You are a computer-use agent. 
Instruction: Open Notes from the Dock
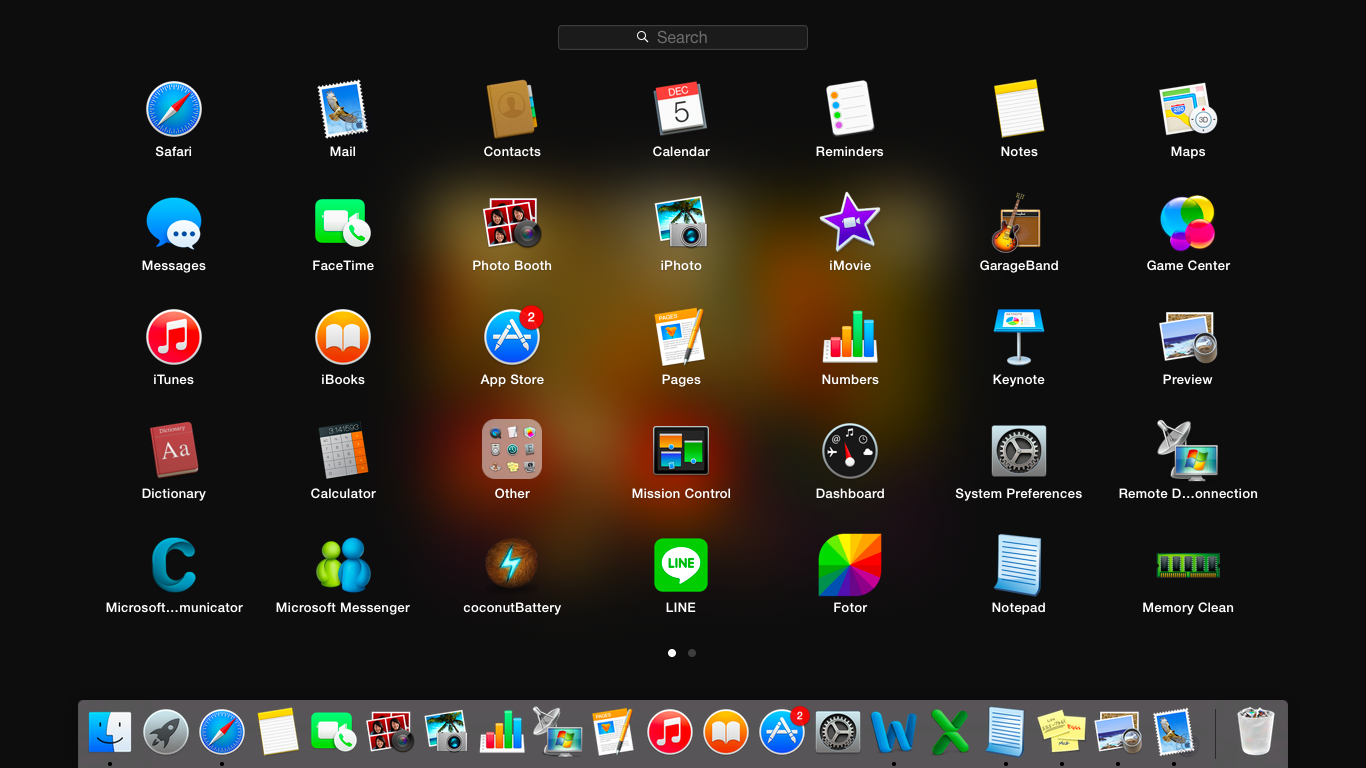coord(278,732)
